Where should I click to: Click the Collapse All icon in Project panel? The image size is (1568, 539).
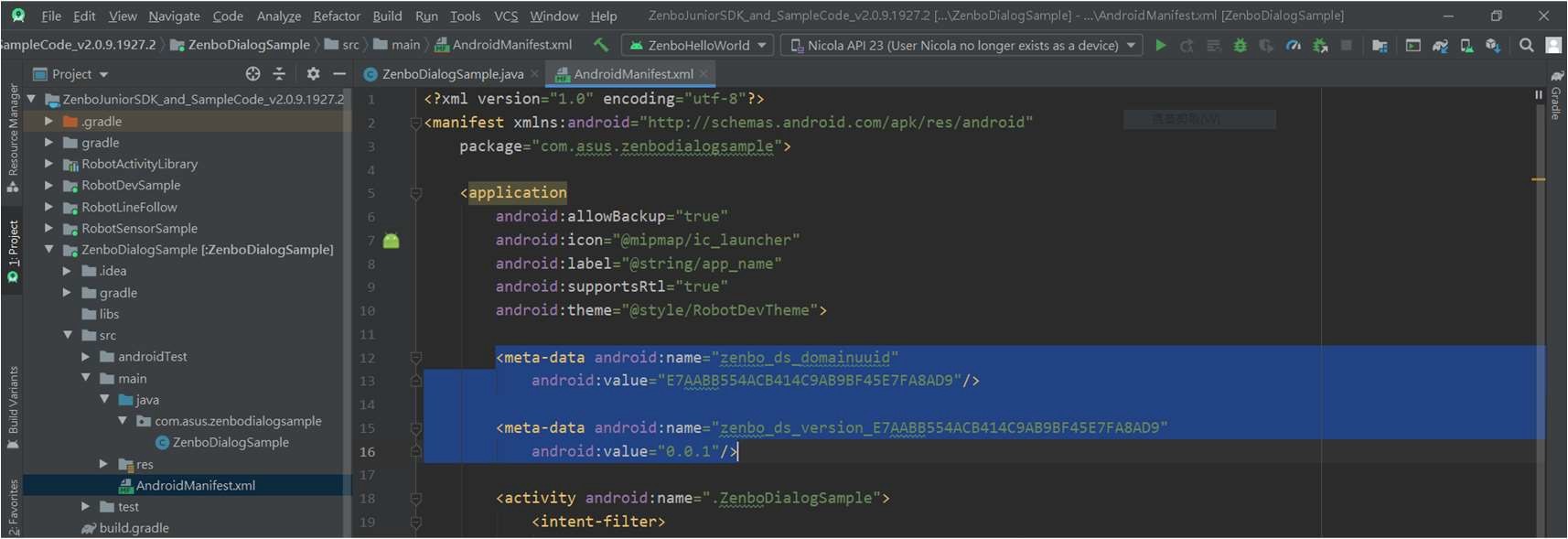[x=279, y=74]
